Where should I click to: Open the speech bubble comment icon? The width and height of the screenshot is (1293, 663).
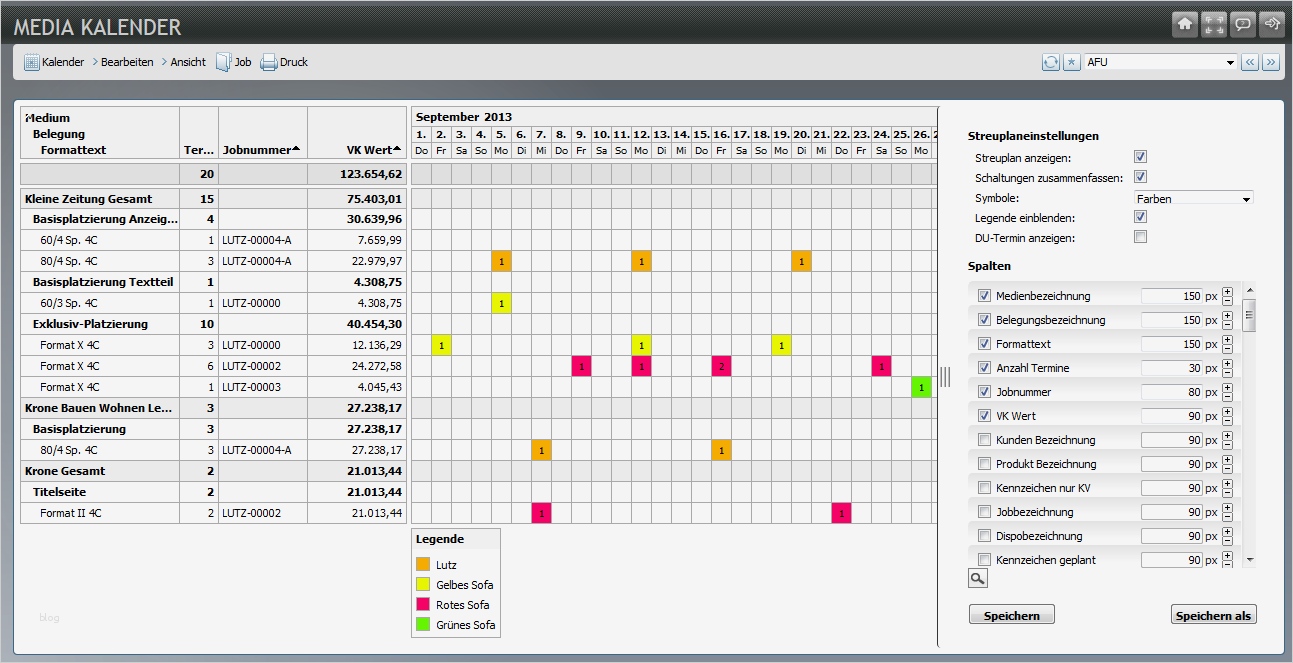point(1243,24)
